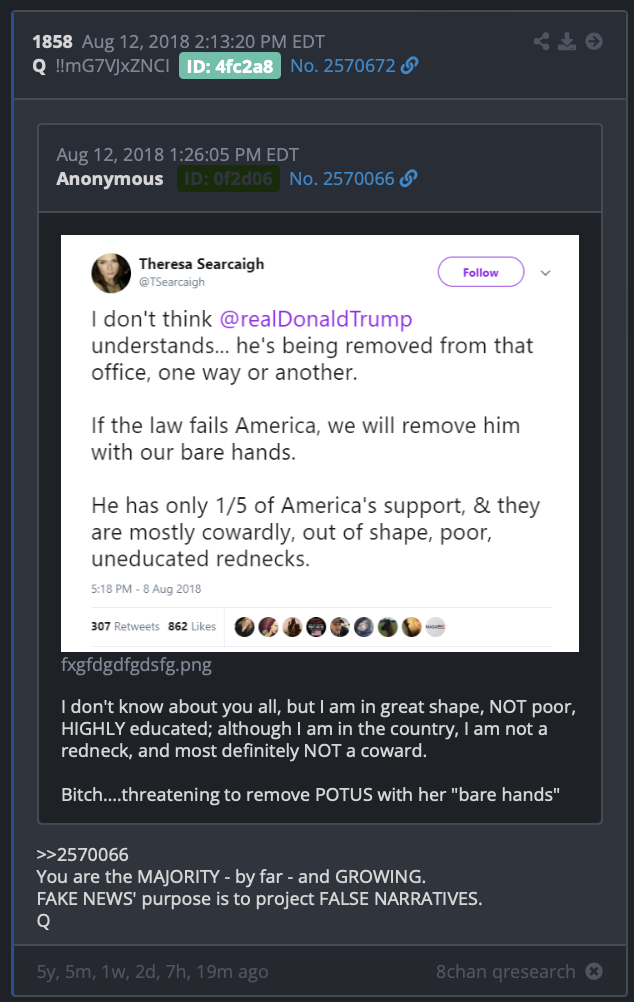The image size is (634, 1002).
Task: Click the post number 1858
Action: (x=52, y=42)
